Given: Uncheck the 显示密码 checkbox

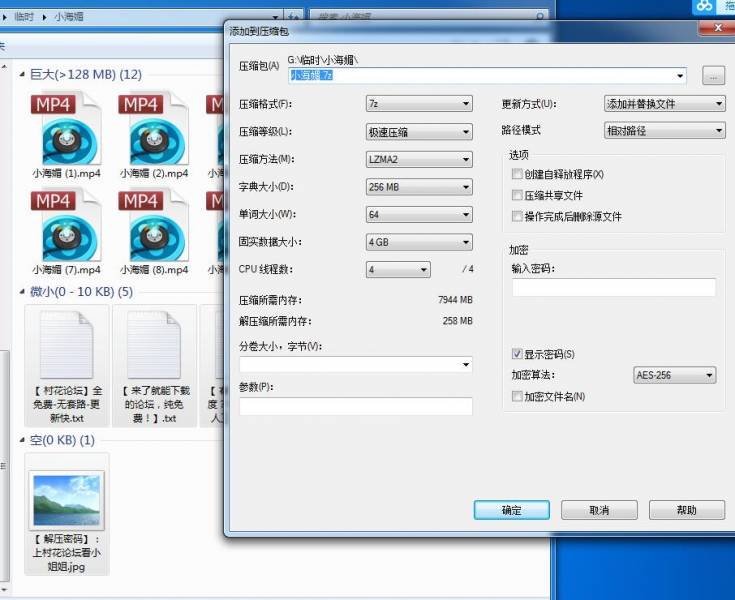Looking at the screenshot, I should pos(517,354).
